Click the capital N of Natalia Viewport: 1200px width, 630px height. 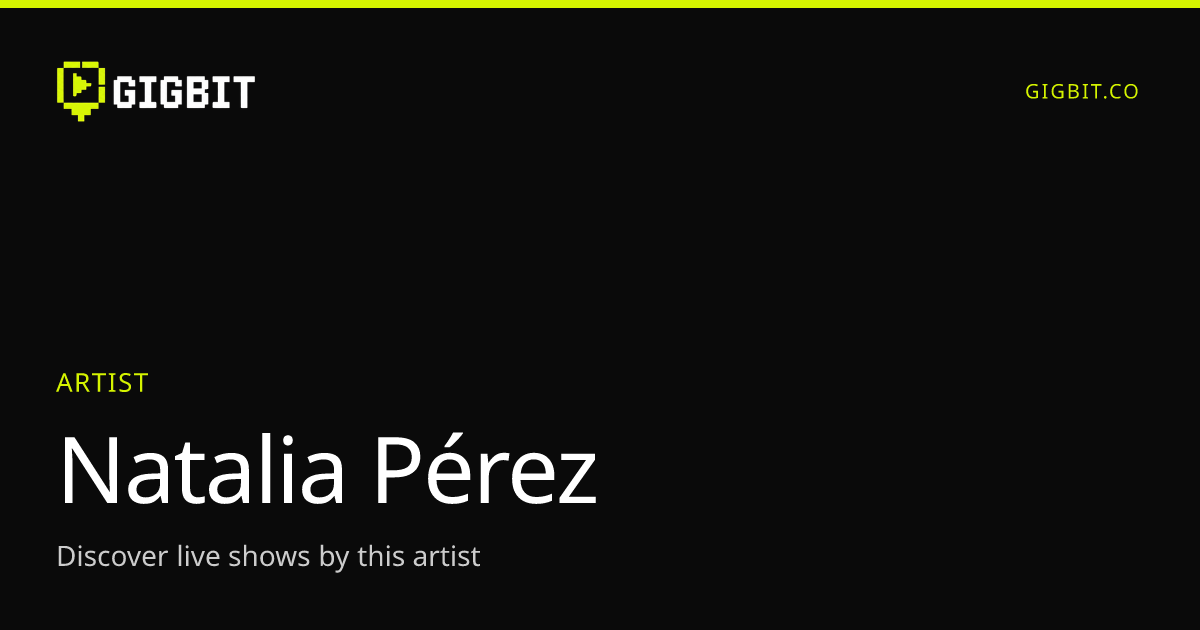88,470
